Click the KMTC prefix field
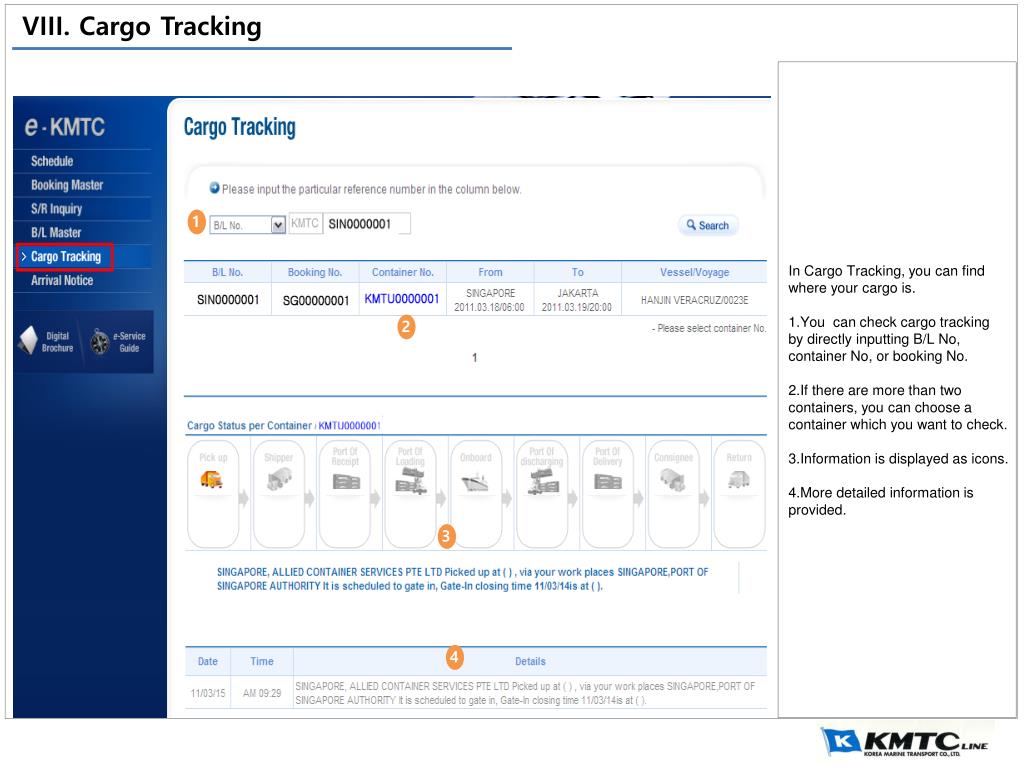This screenshot has height=768, width=1024. (304, 223)
